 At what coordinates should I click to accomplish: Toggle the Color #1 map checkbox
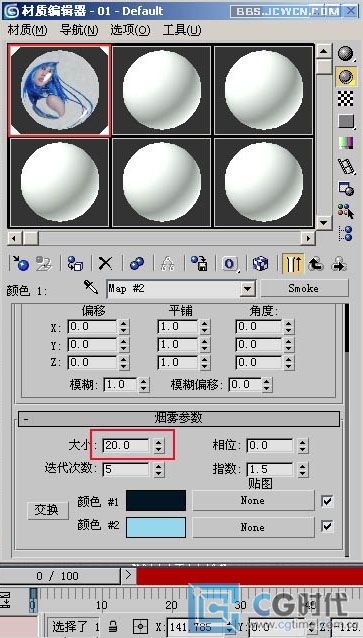[327, 501]
